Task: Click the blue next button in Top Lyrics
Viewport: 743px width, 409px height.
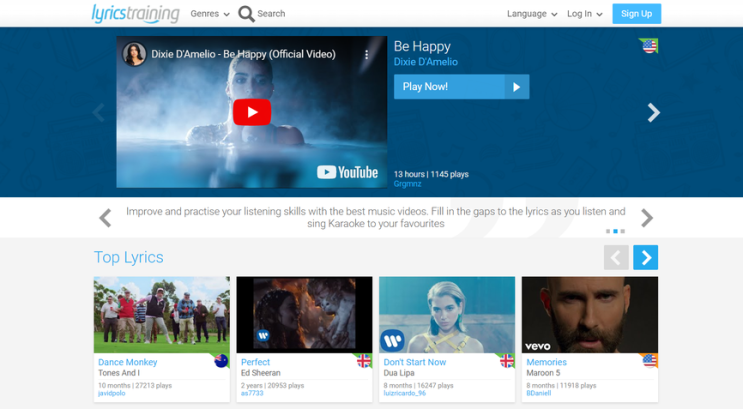Action: 645,257
